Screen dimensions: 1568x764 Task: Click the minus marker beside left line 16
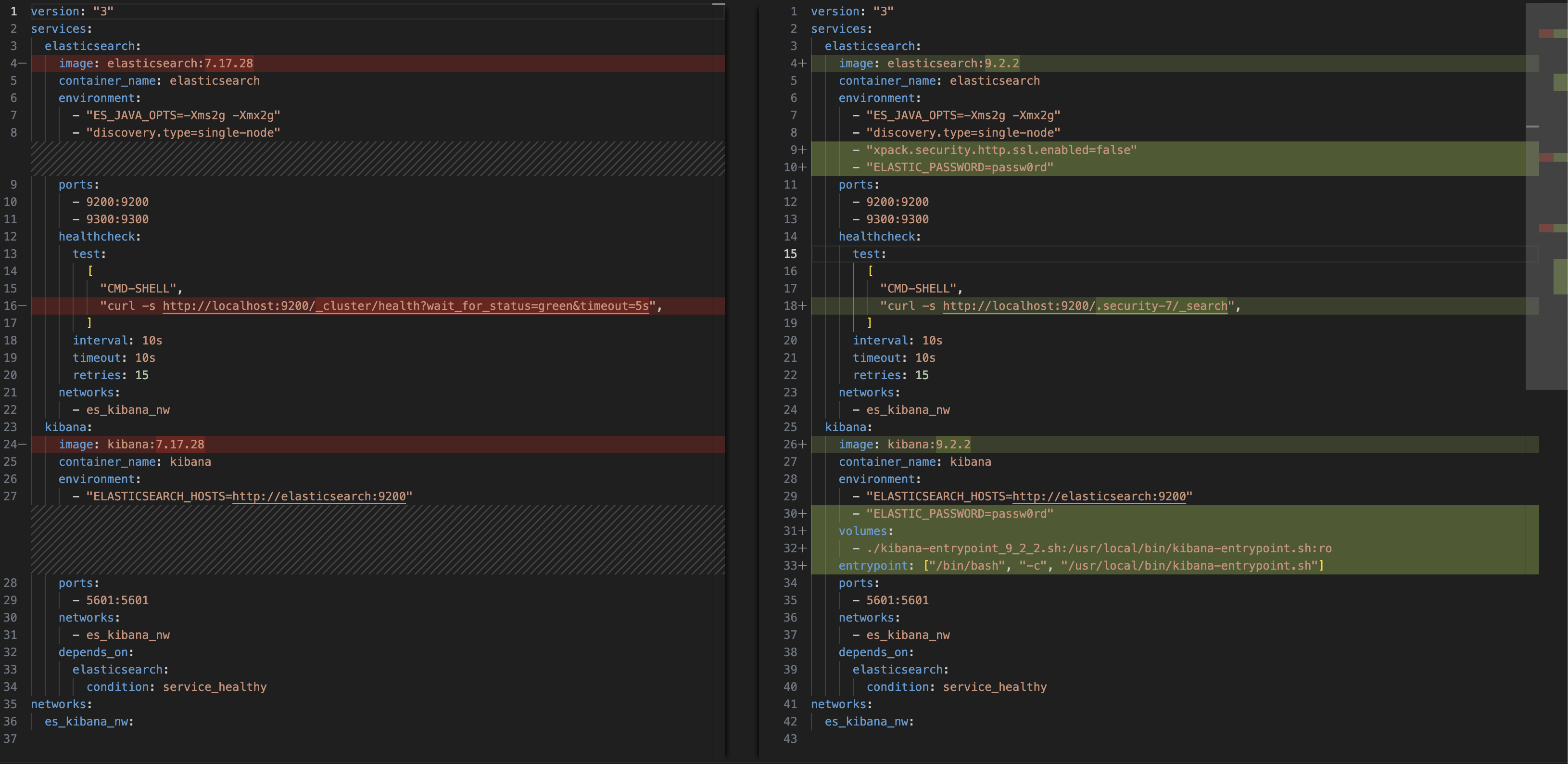pos(23,306)
